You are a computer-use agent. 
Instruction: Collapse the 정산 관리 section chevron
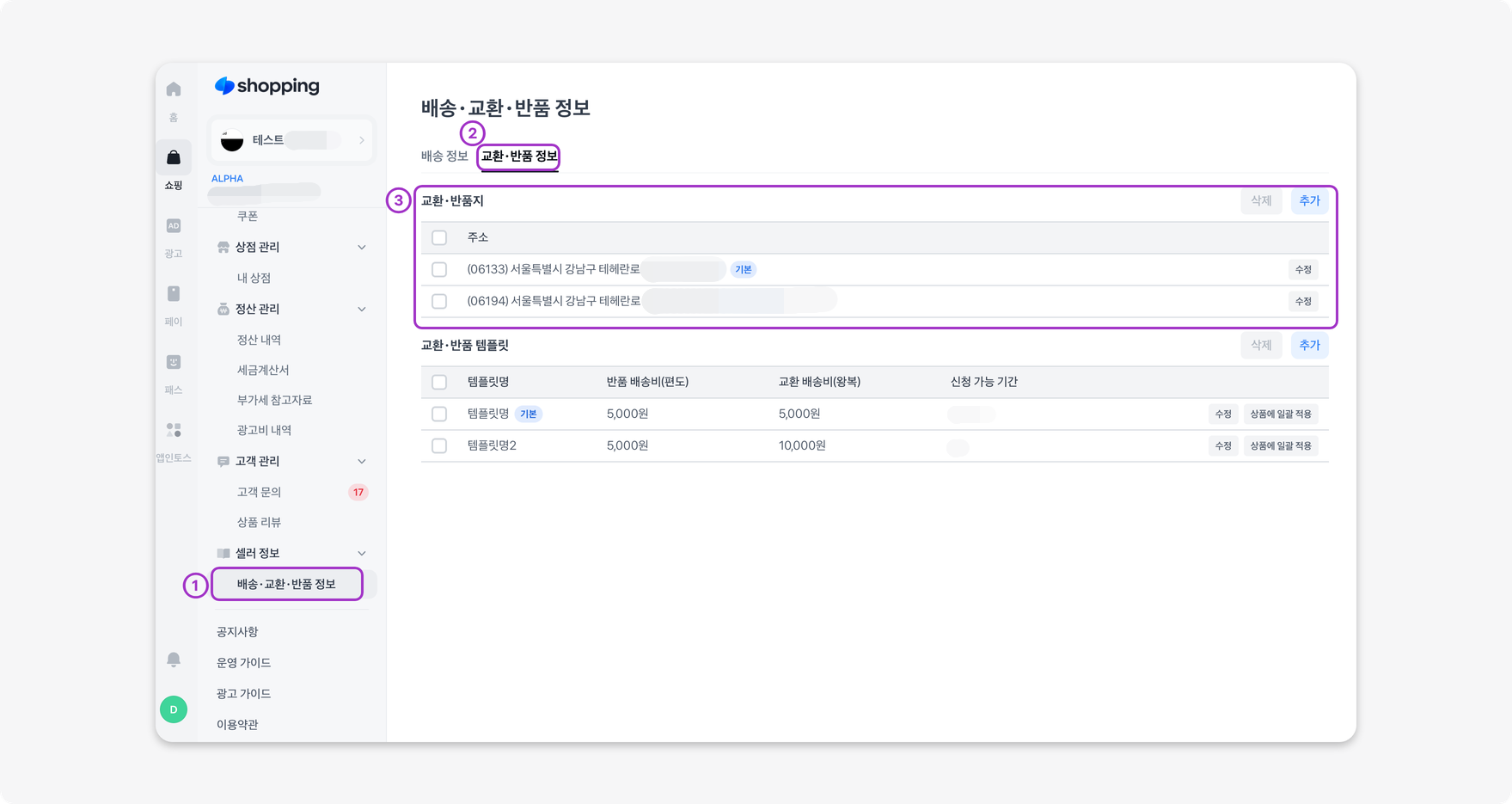(x=361, y=310)
